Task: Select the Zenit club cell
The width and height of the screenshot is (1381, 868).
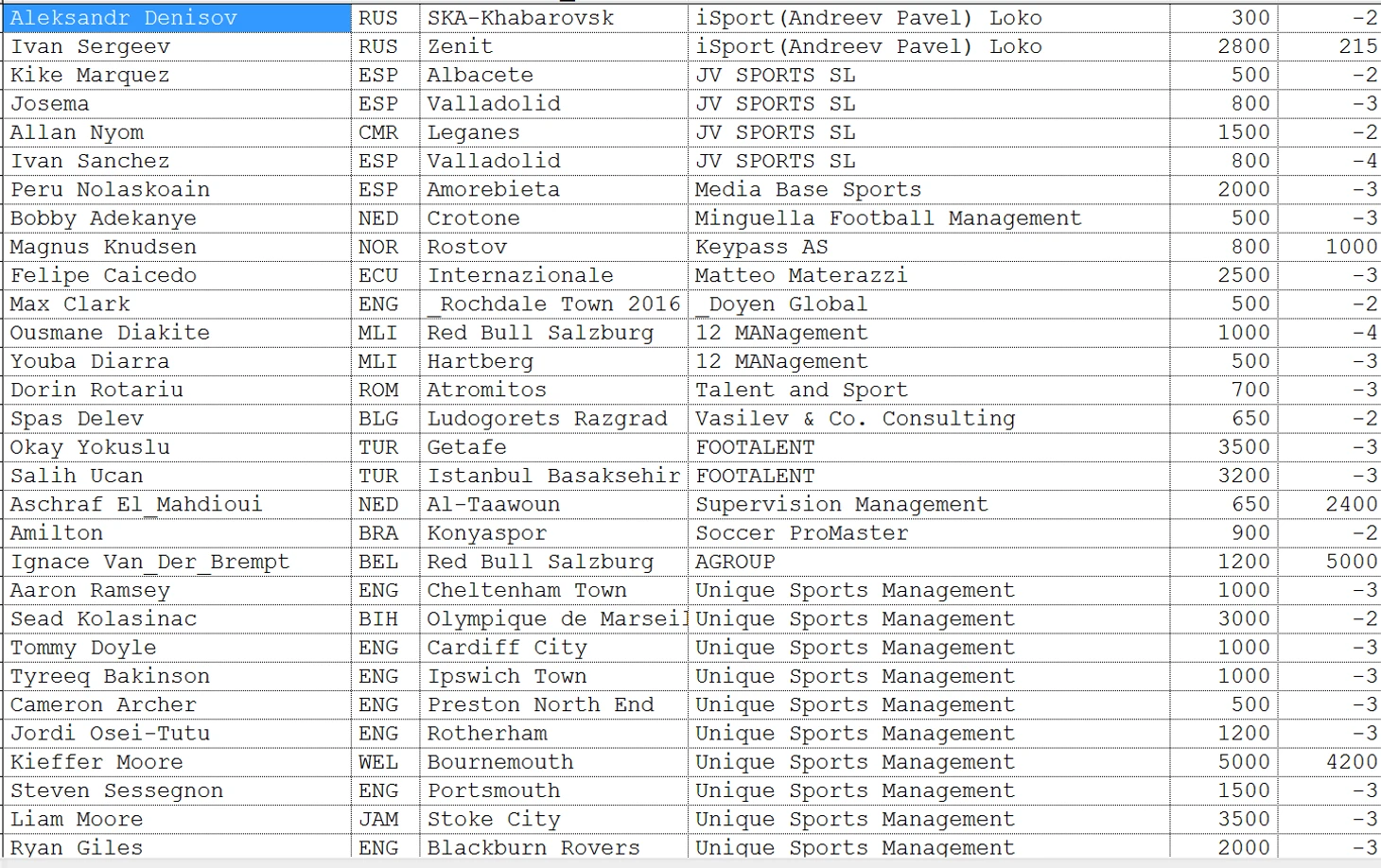Action: [553, 46]
